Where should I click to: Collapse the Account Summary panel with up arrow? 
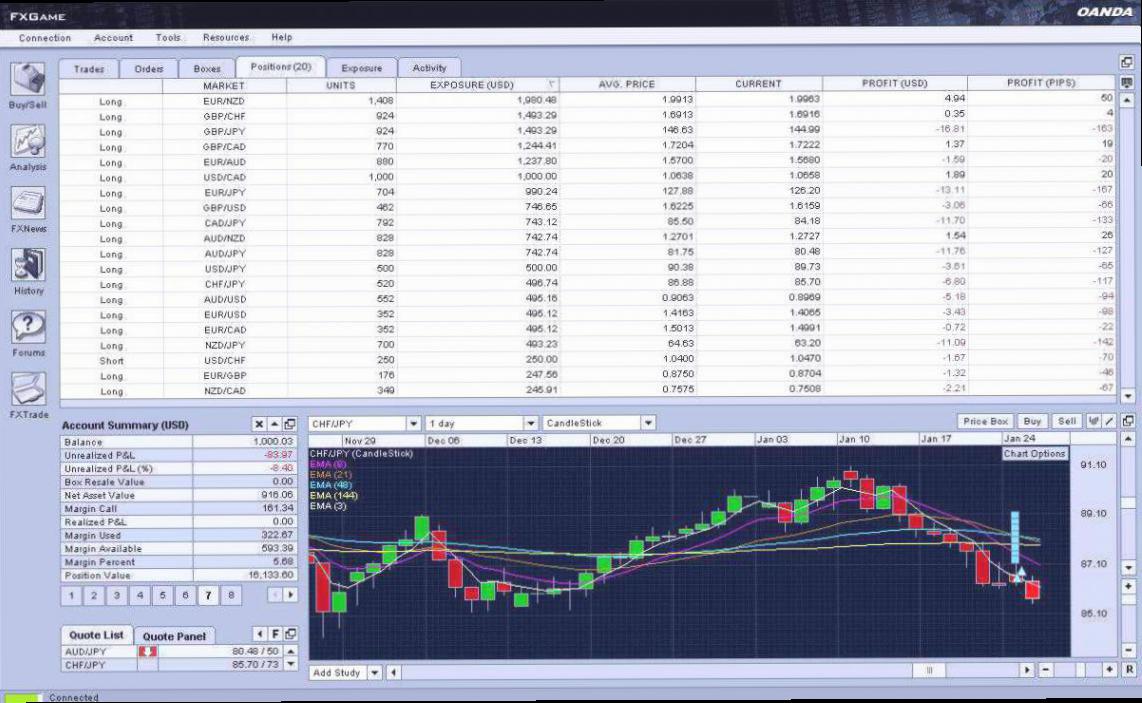tap(275, 424)
